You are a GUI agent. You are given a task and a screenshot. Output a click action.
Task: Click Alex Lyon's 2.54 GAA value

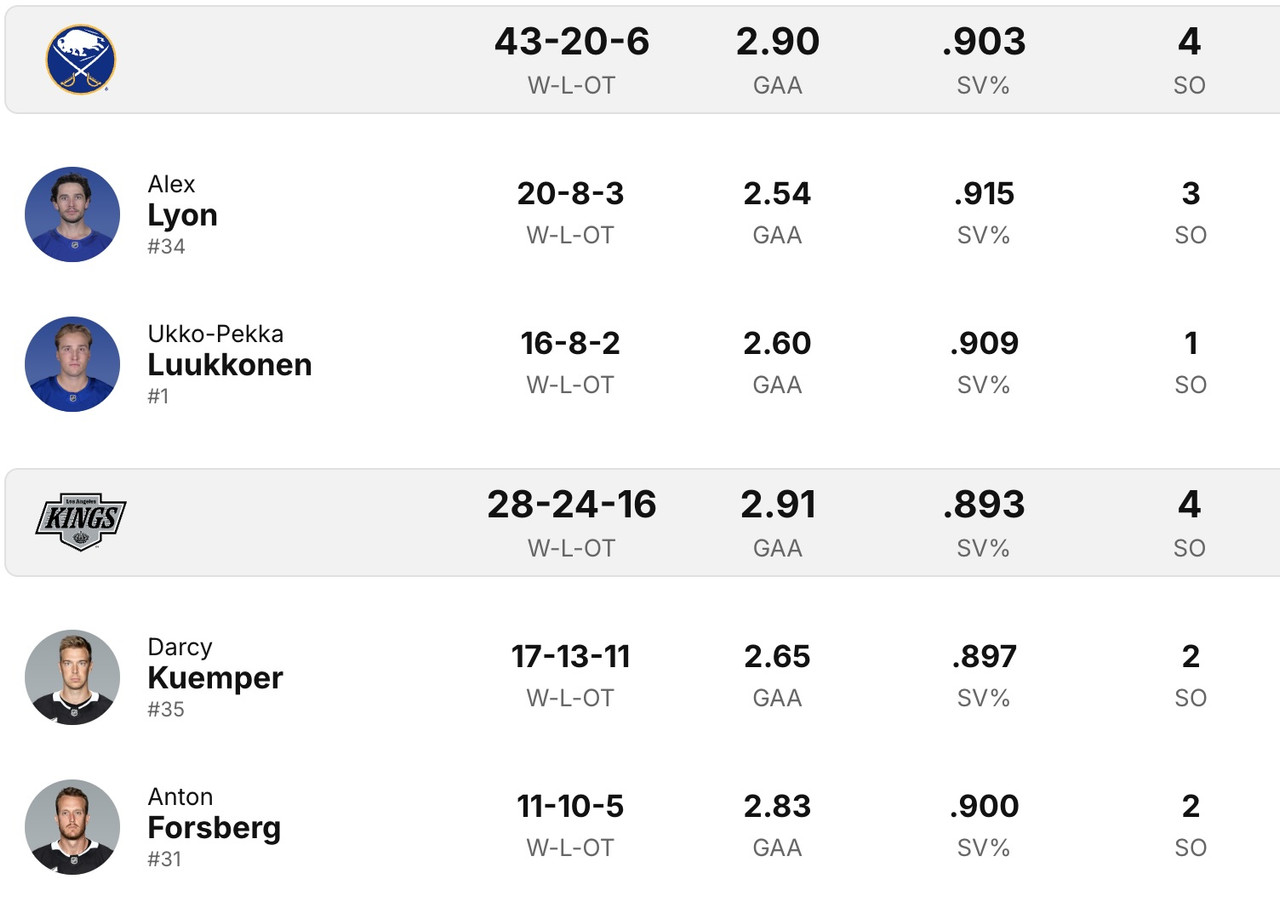point(777,193)
